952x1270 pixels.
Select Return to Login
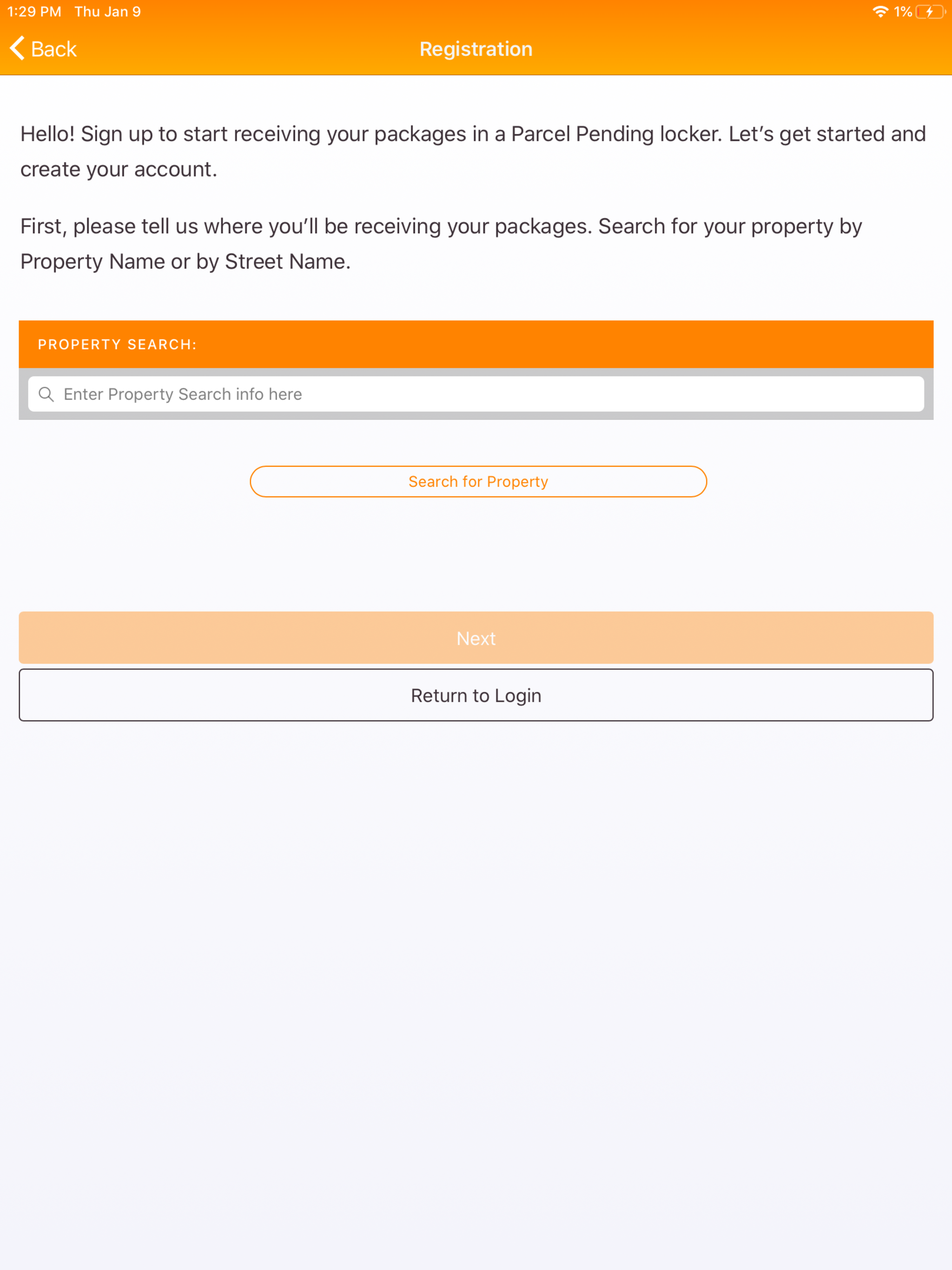coord(476,695)
